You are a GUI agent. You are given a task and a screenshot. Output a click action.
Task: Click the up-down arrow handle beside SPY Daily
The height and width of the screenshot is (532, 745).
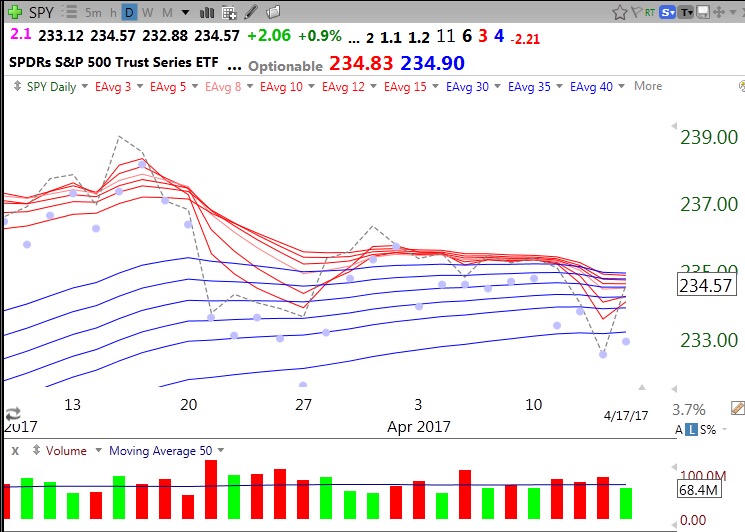17,86
